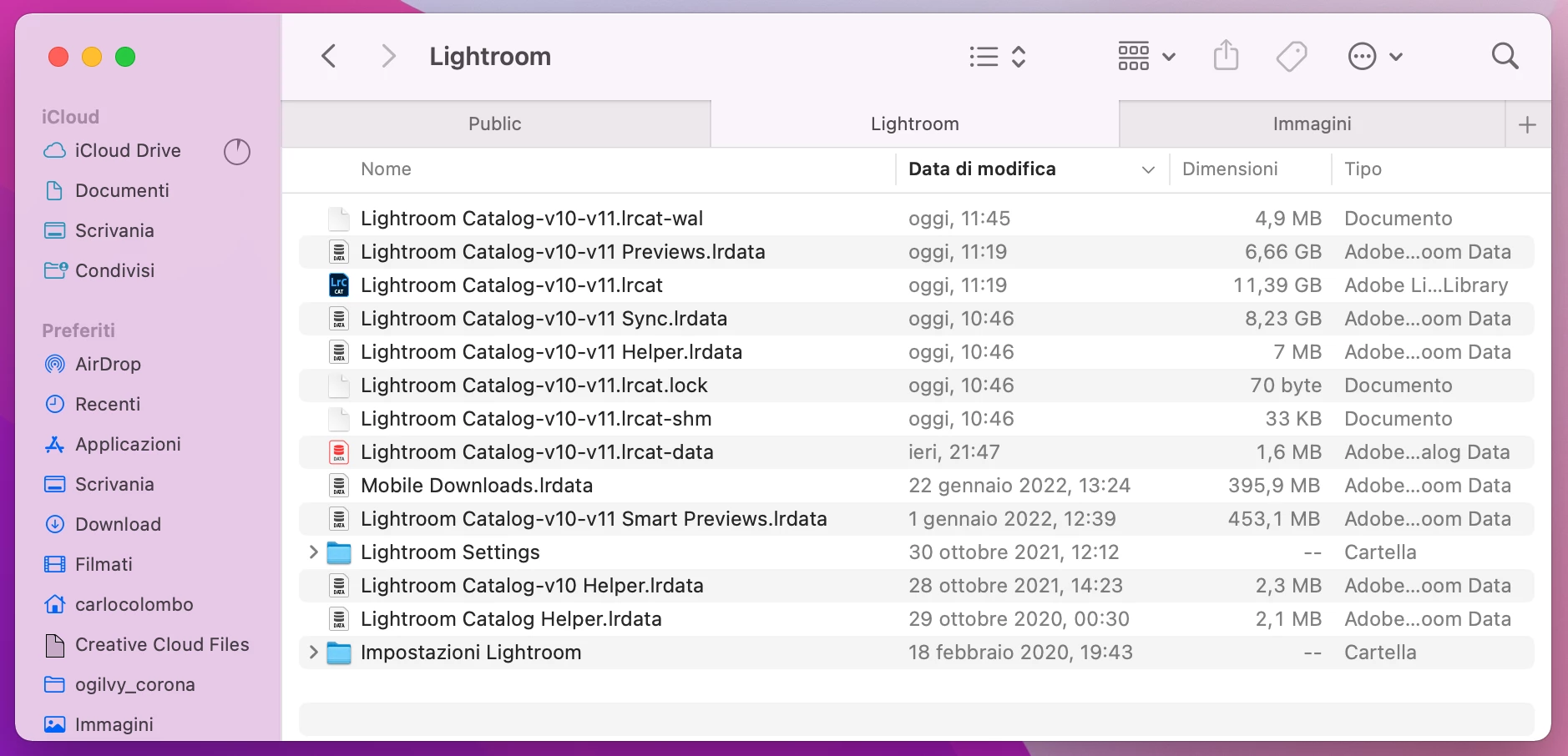The width and height of the screenshot is (1568, 756).
Task: Click the iCloud Drive cloud icon
Action: click(x=54, y=150)
